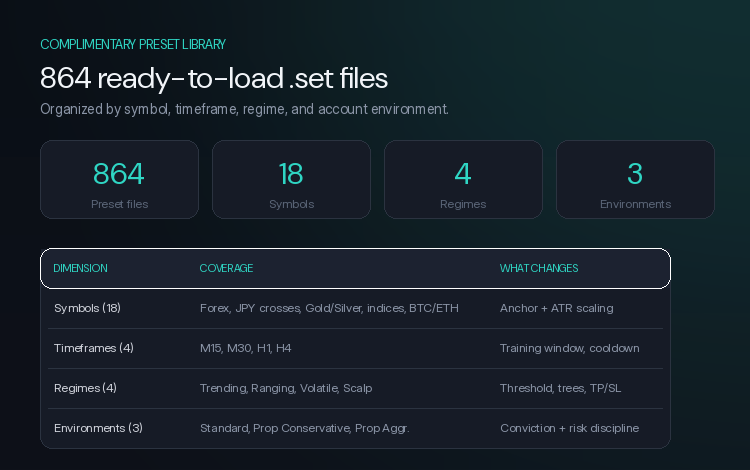Click the DIMENSION column header

80,268
